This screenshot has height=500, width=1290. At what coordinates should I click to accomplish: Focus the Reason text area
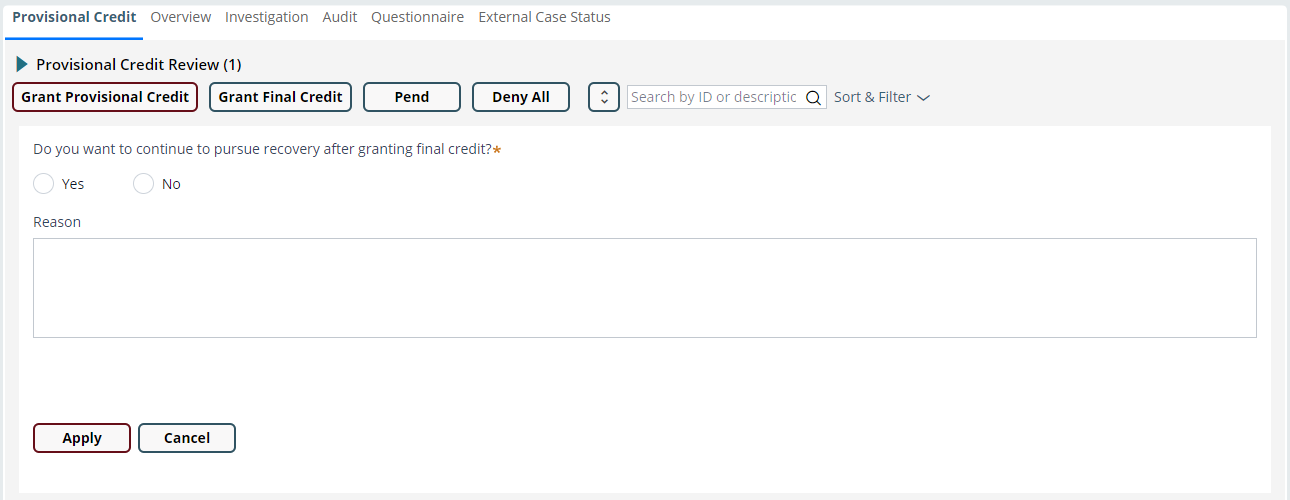645,288
